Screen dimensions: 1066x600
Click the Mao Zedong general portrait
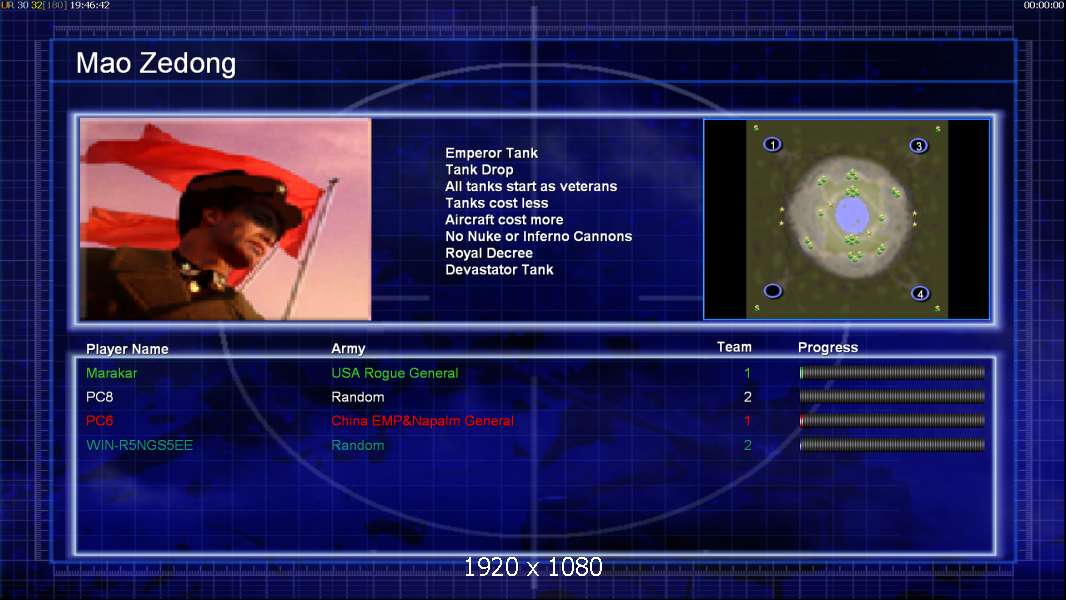tap(226, 219)
